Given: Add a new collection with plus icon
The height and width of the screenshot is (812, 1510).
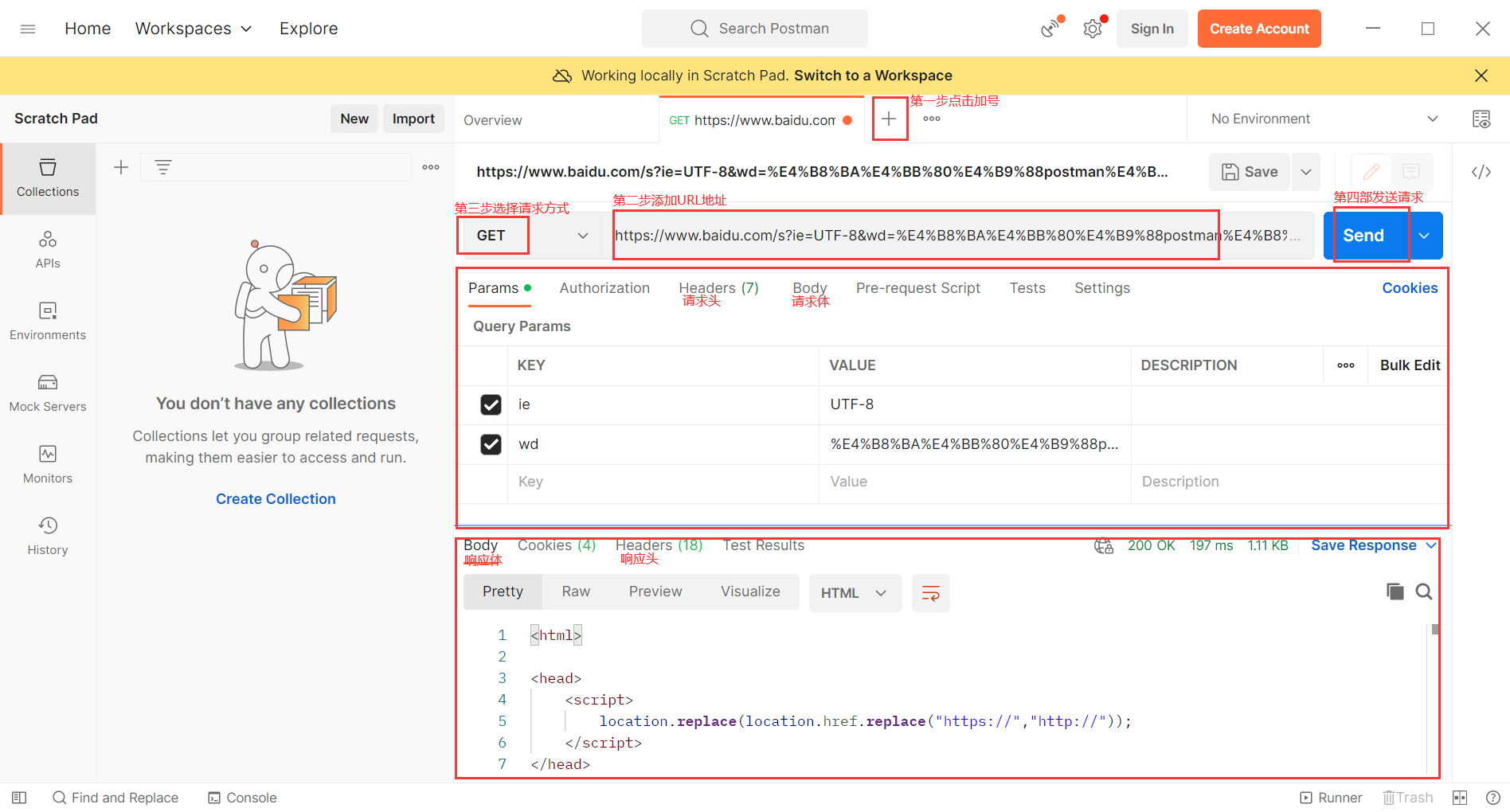Looking at the screenshot, I should (x=121, y=167).
